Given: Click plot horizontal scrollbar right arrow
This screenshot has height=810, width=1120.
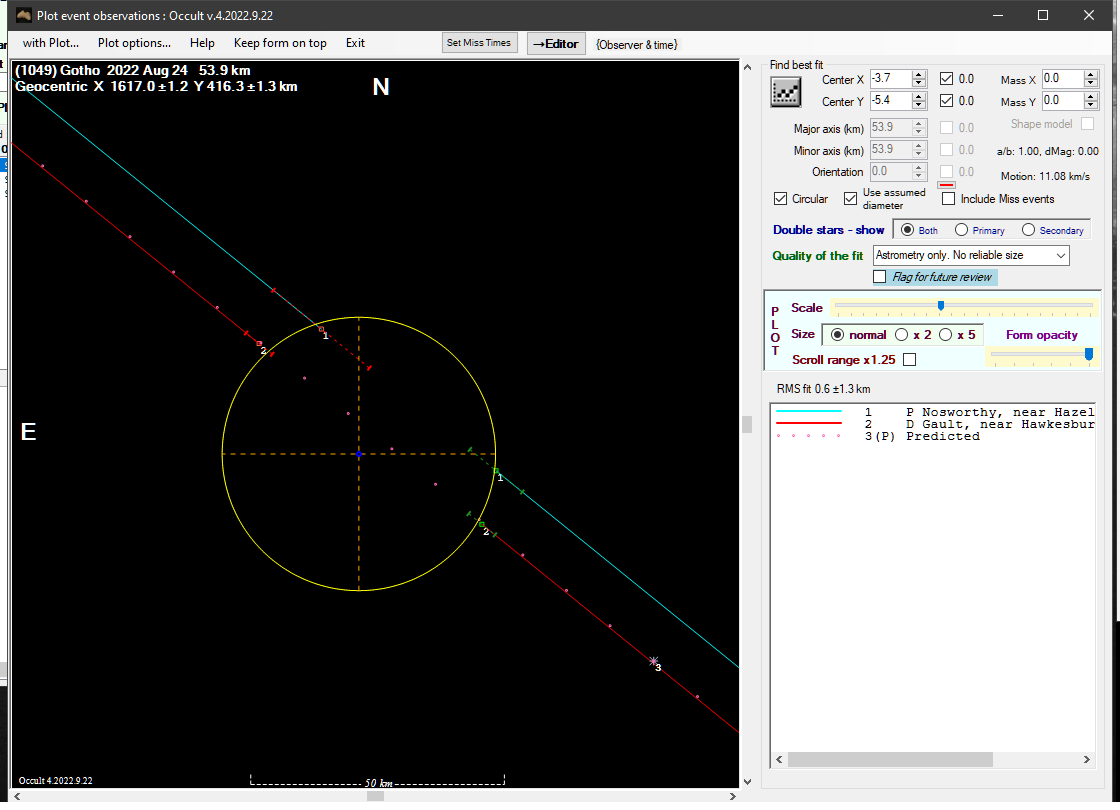Looking at the screenshot, I should [x=732, y=796].
